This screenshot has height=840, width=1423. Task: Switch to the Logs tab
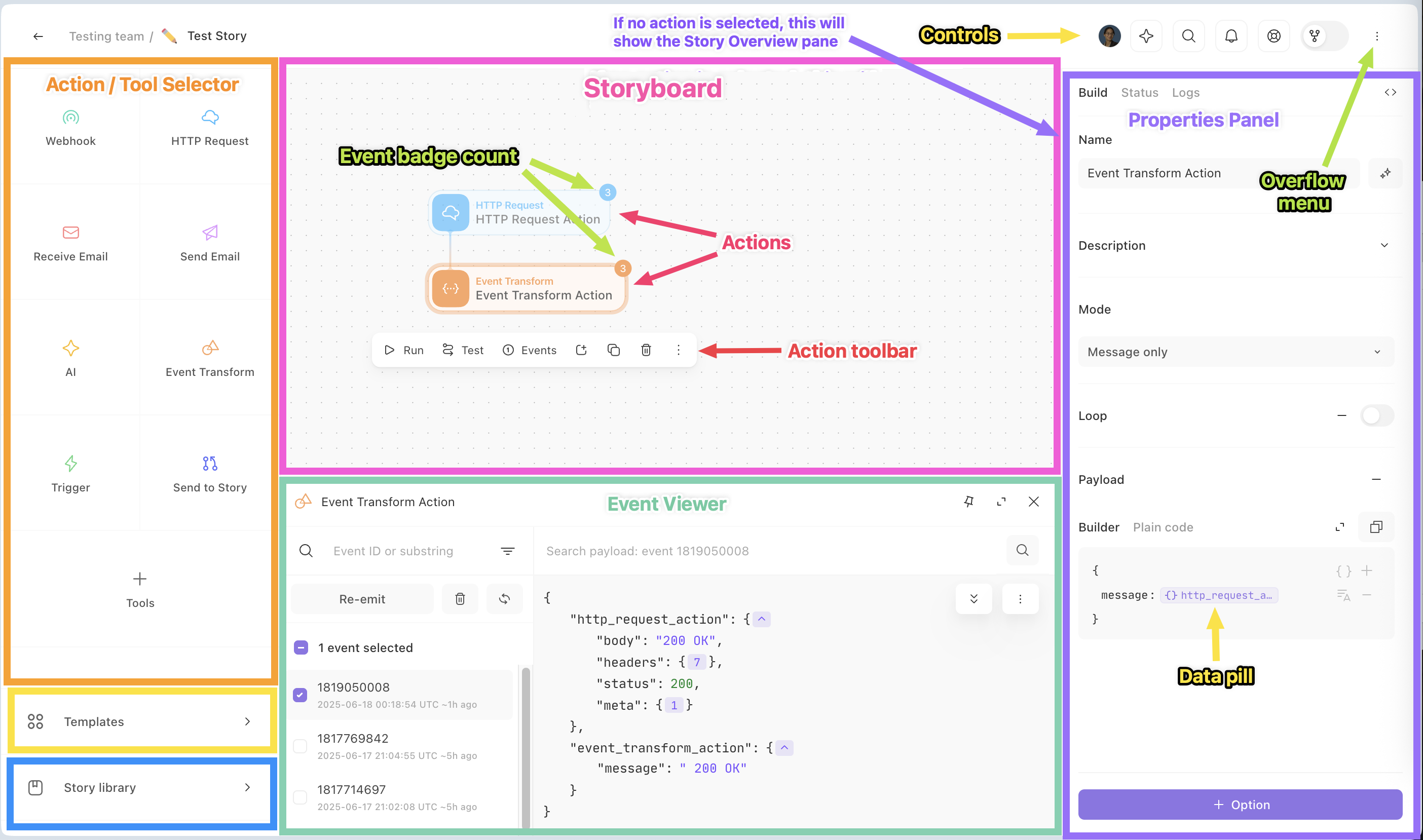pyautogui.click(x=1185, y=92)
